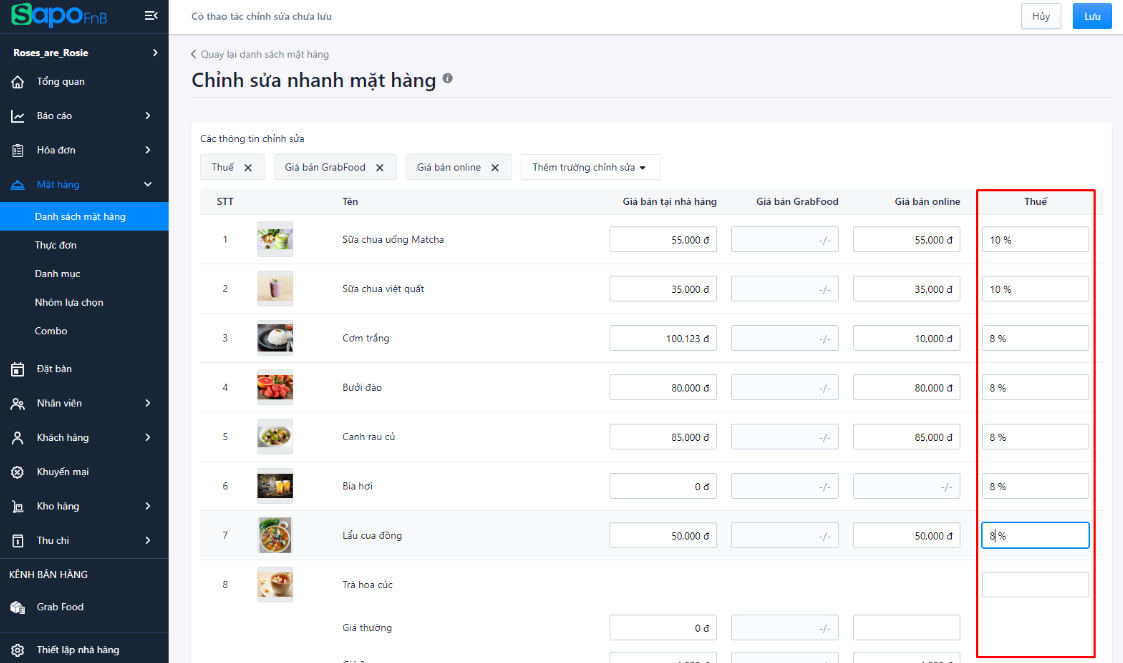This screenshot has width=1123, height=663.
Task: Go back via Quay lại danh sách mặt hàng
Action: [x=260, y=54]
